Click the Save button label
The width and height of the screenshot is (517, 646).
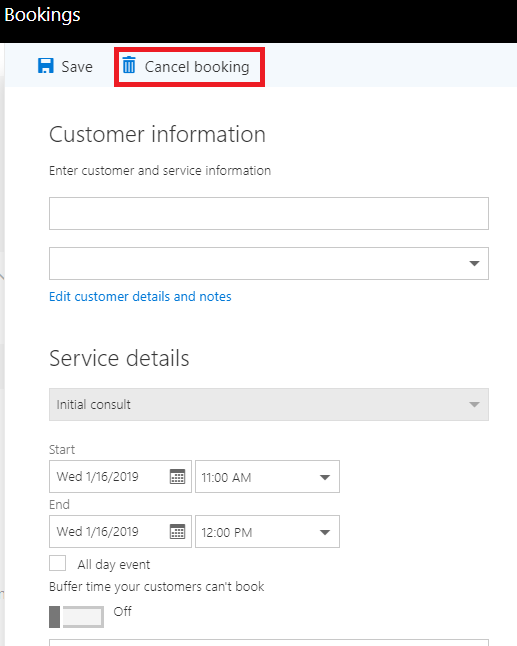pyautogui.click(x=77, y=67)
